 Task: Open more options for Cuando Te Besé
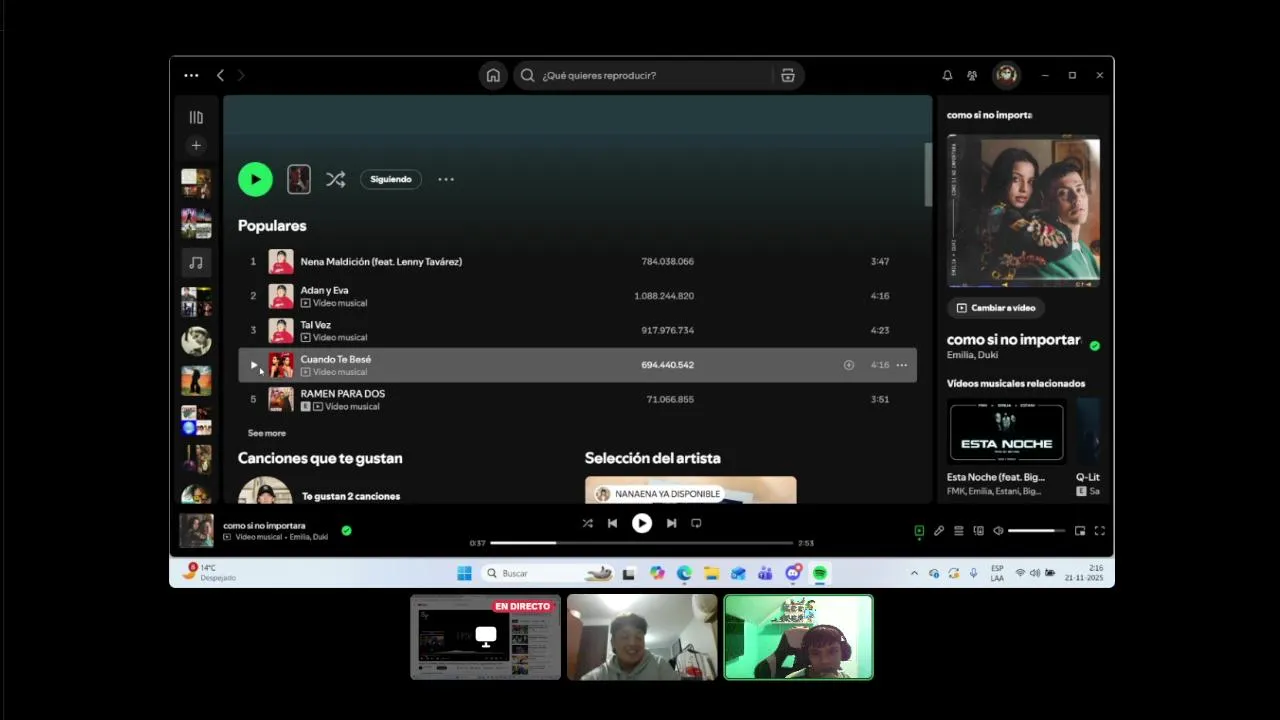(x=901, y=365)
